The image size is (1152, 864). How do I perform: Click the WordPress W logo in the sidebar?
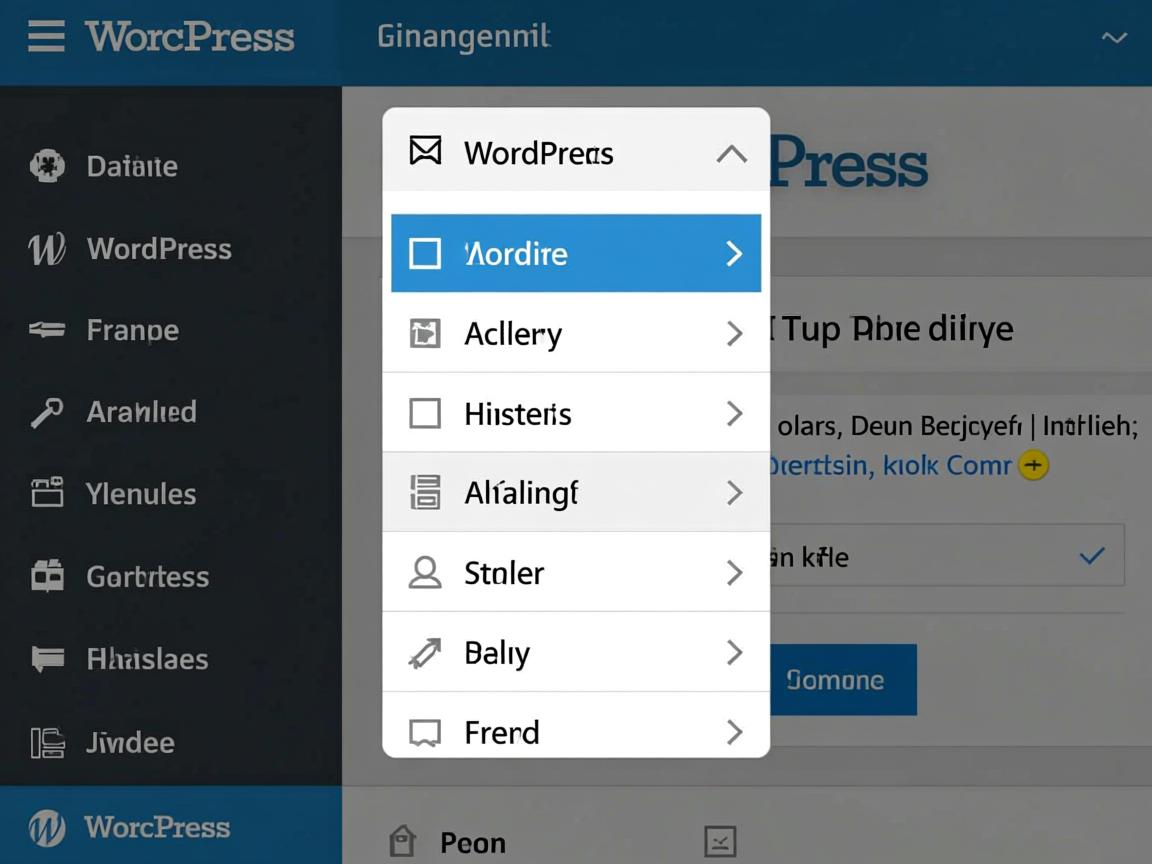46,250
